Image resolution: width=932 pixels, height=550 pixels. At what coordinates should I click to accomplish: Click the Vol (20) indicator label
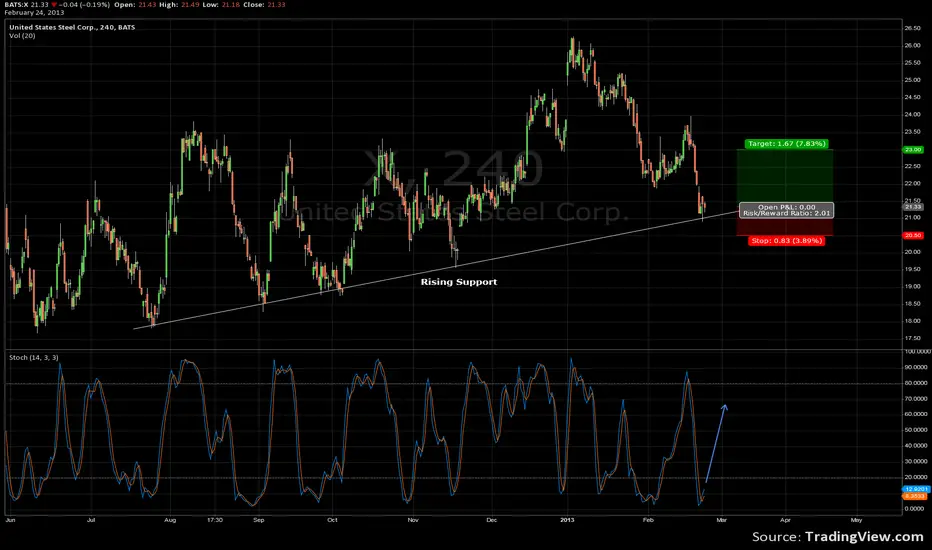[x=22, y=36]
